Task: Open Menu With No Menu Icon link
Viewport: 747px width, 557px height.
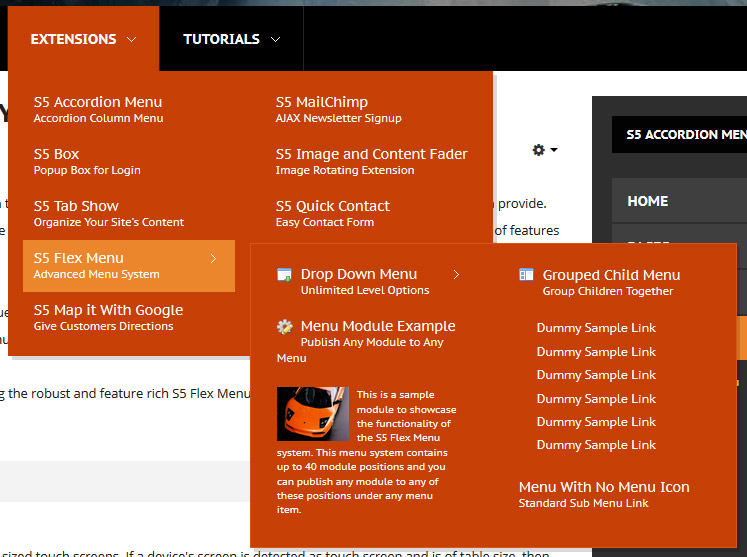Action: pos(603,493)
